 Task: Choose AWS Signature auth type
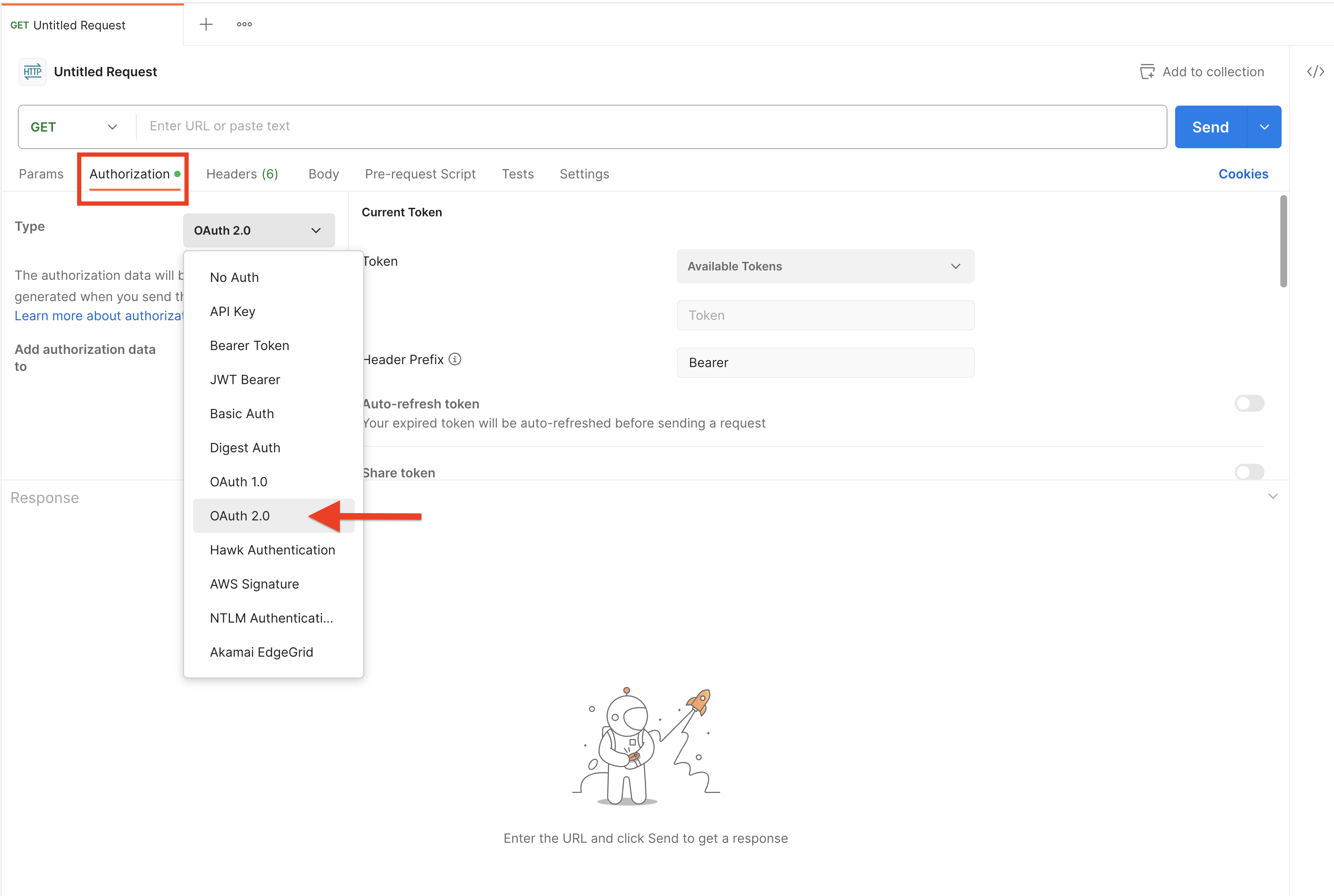[x=254, y=584]
